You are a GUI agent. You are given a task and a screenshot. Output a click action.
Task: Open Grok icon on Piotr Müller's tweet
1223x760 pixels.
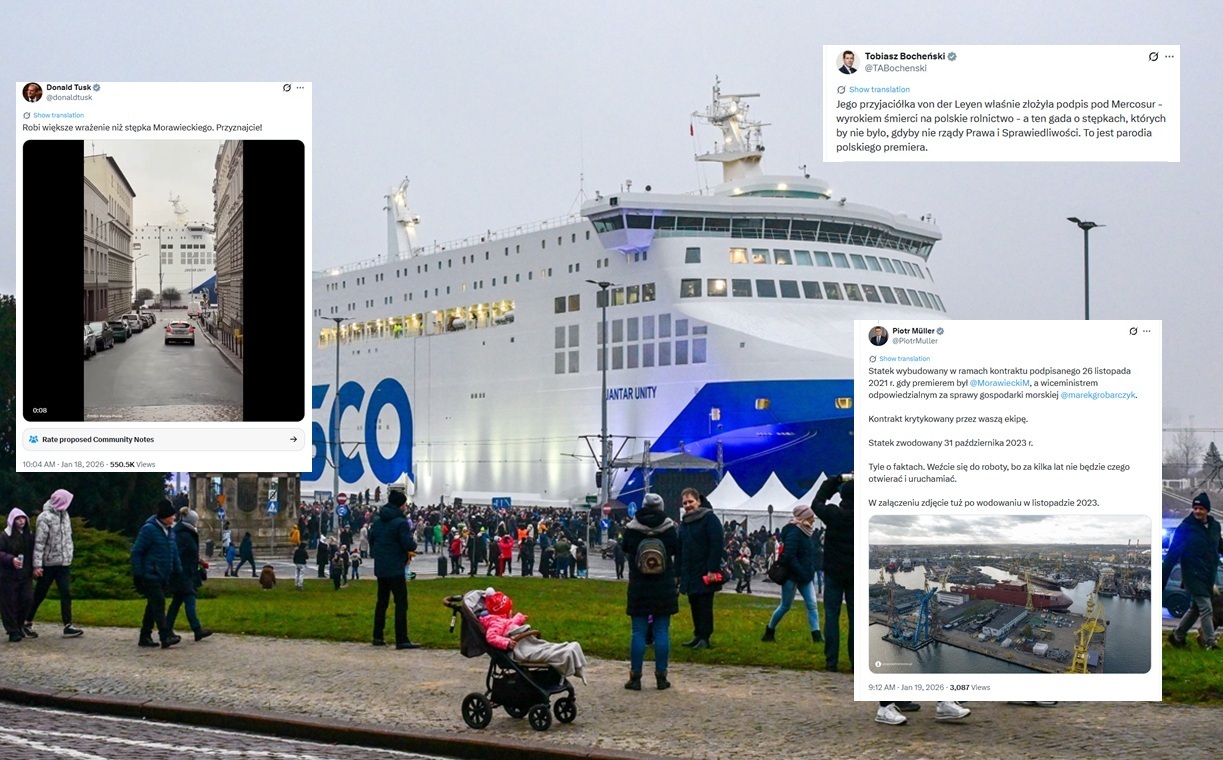[1134, 331]
